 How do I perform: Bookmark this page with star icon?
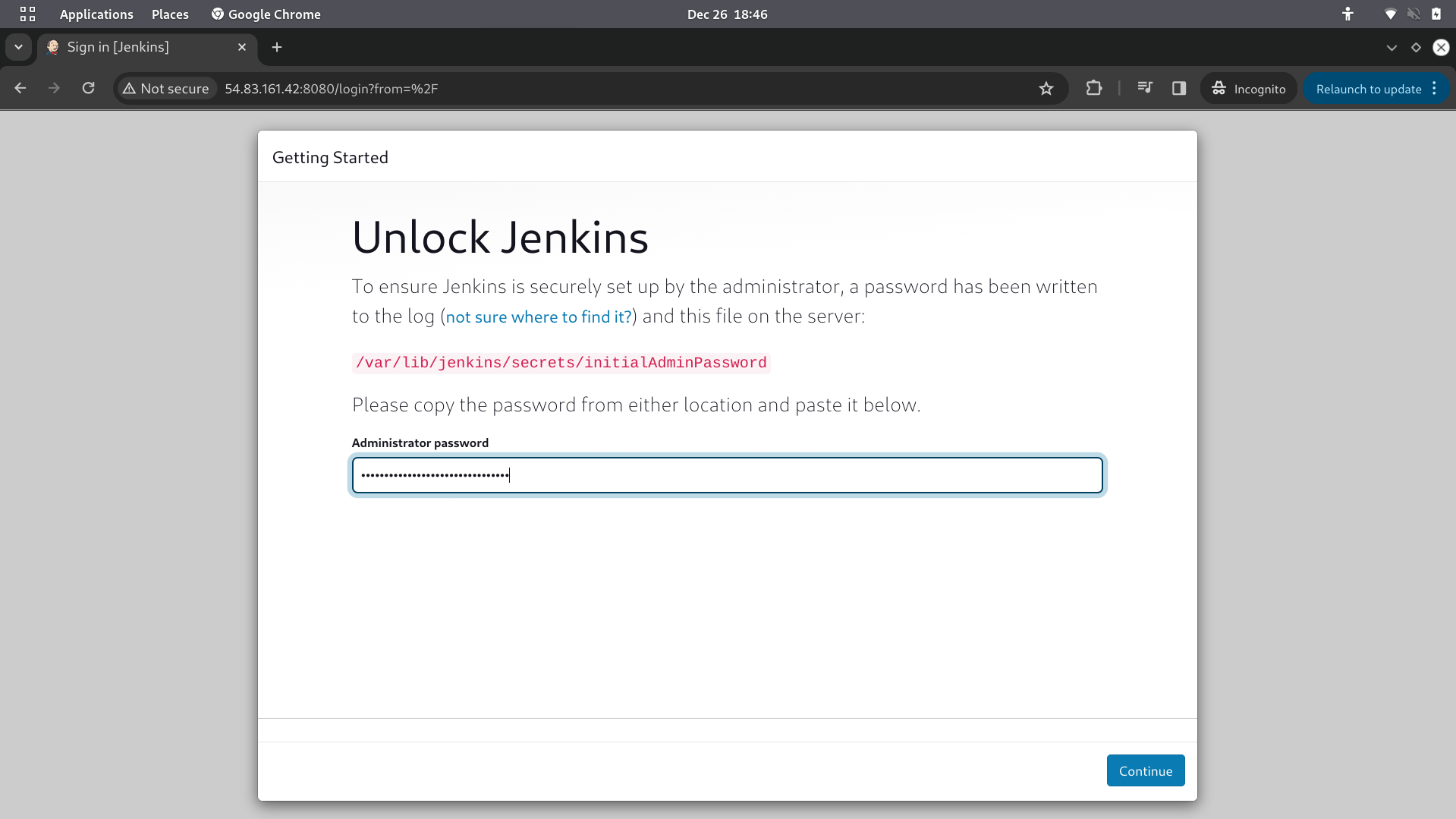1046,89
